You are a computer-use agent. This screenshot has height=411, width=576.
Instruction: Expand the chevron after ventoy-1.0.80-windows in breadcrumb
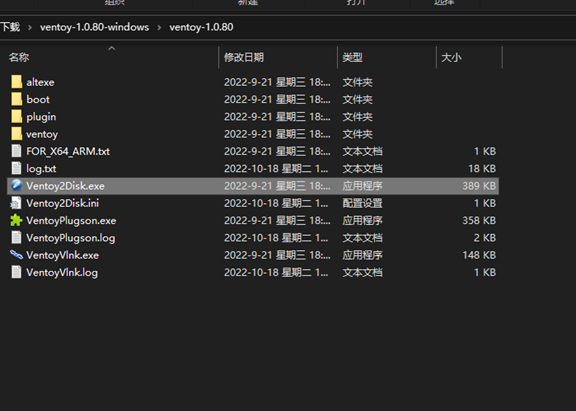point(159,27)
